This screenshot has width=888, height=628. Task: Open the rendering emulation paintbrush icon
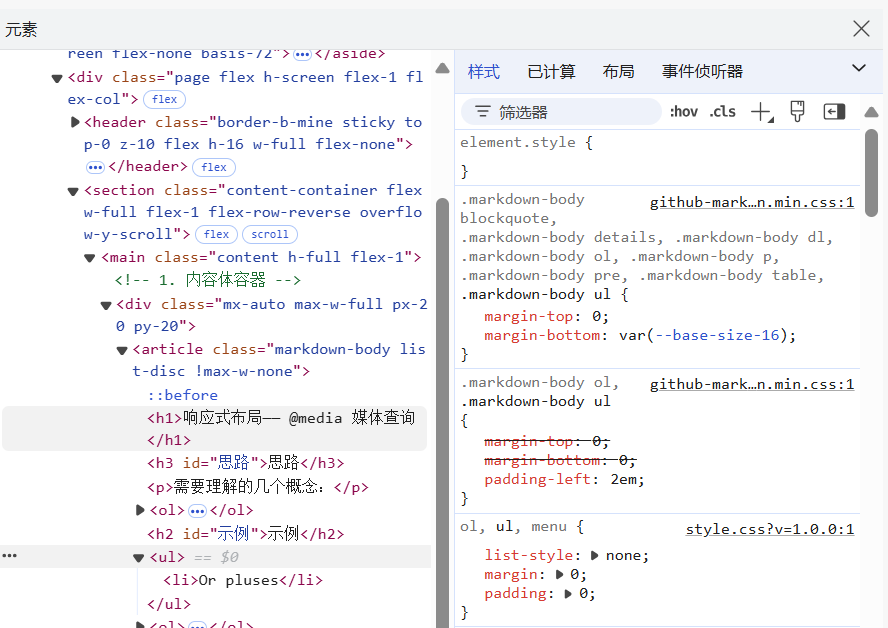click(x=797, y=111)
